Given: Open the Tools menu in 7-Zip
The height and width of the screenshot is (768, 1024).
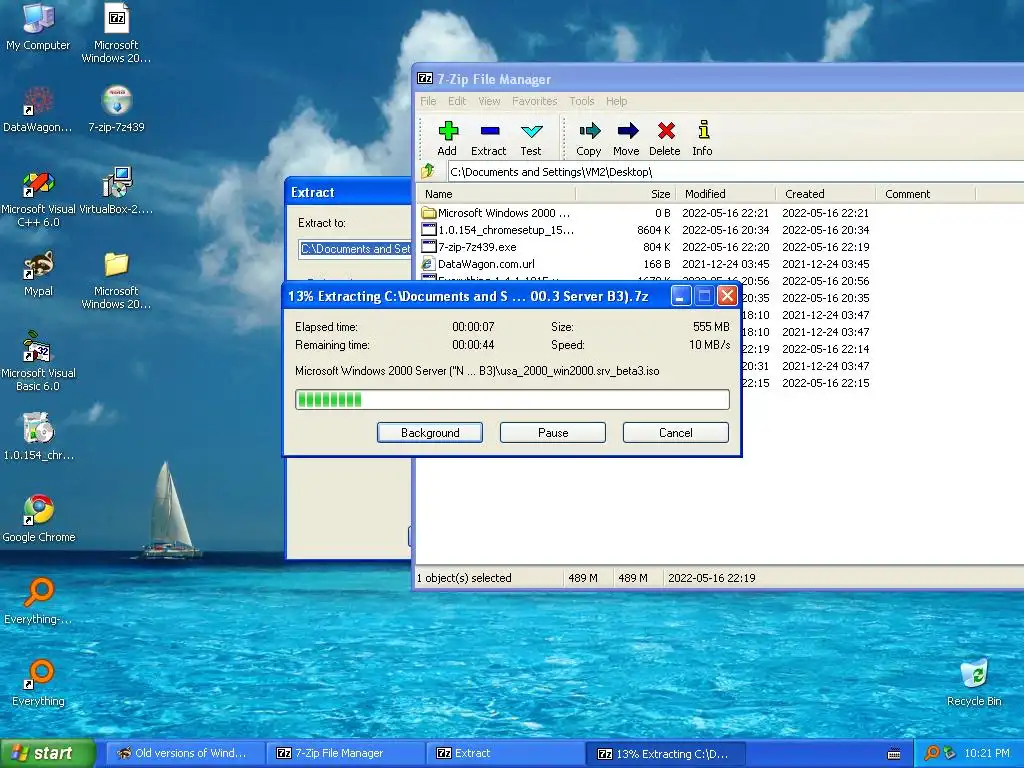Looking at the screenshot, I should (x=582, y=101).
